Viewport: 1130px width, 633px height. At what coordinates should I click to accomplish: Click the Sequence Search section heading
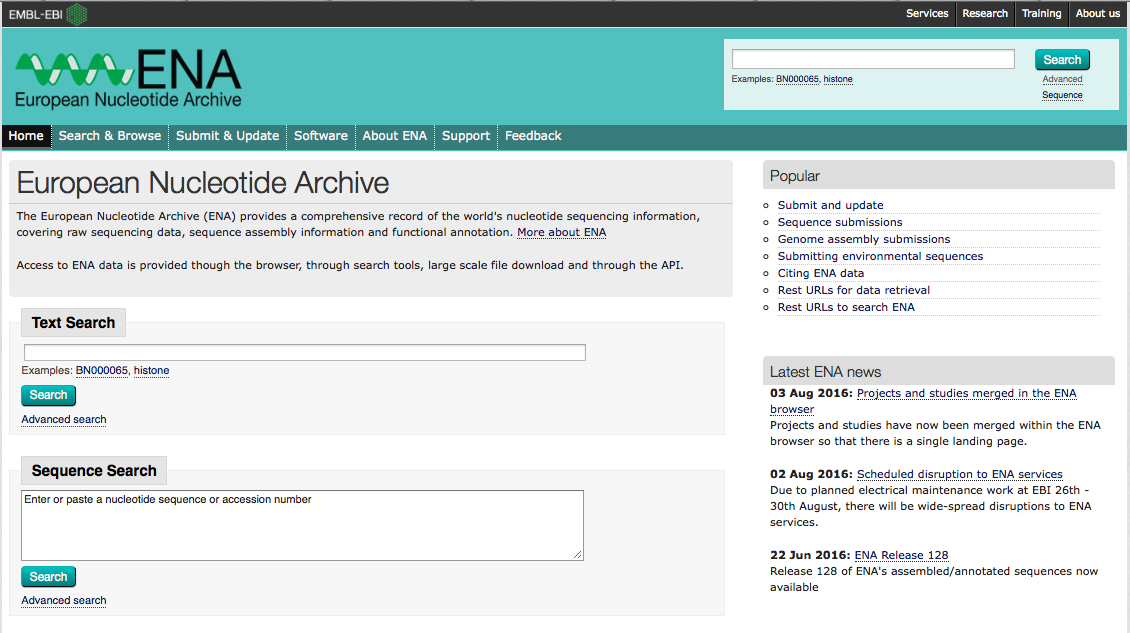pos(94,471)
